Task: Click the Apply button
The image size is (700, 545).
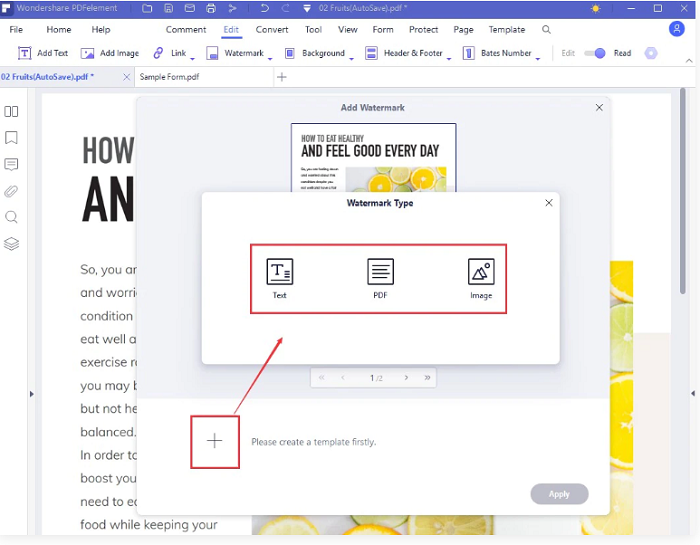Action: (559, 494)
